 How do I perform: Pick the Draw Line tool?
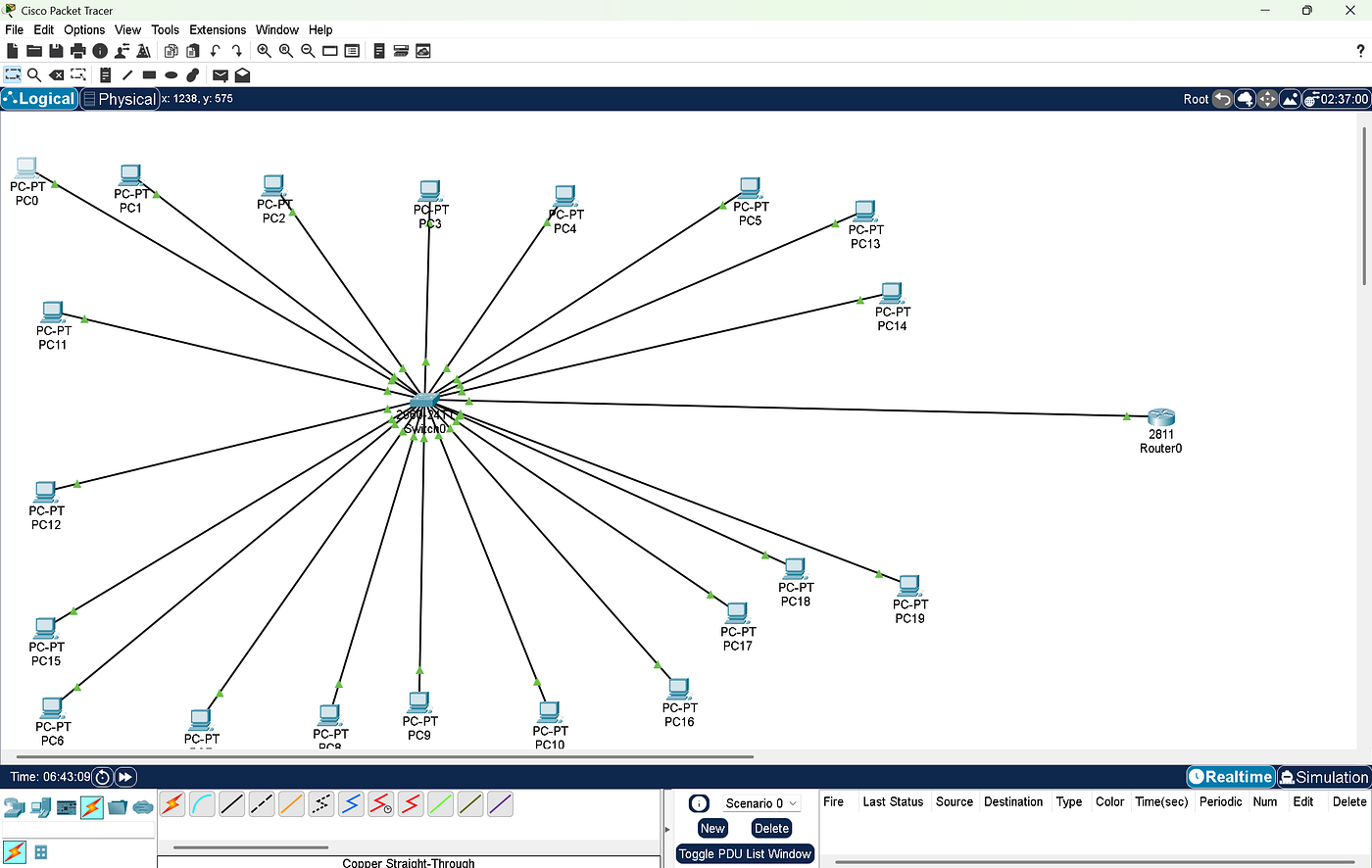tap(127, 74)
